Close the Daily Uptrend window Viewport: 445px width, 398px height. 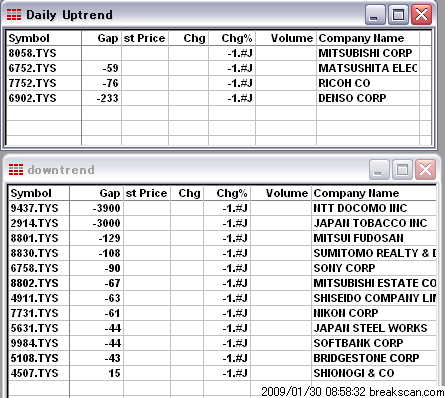point(422,15)
